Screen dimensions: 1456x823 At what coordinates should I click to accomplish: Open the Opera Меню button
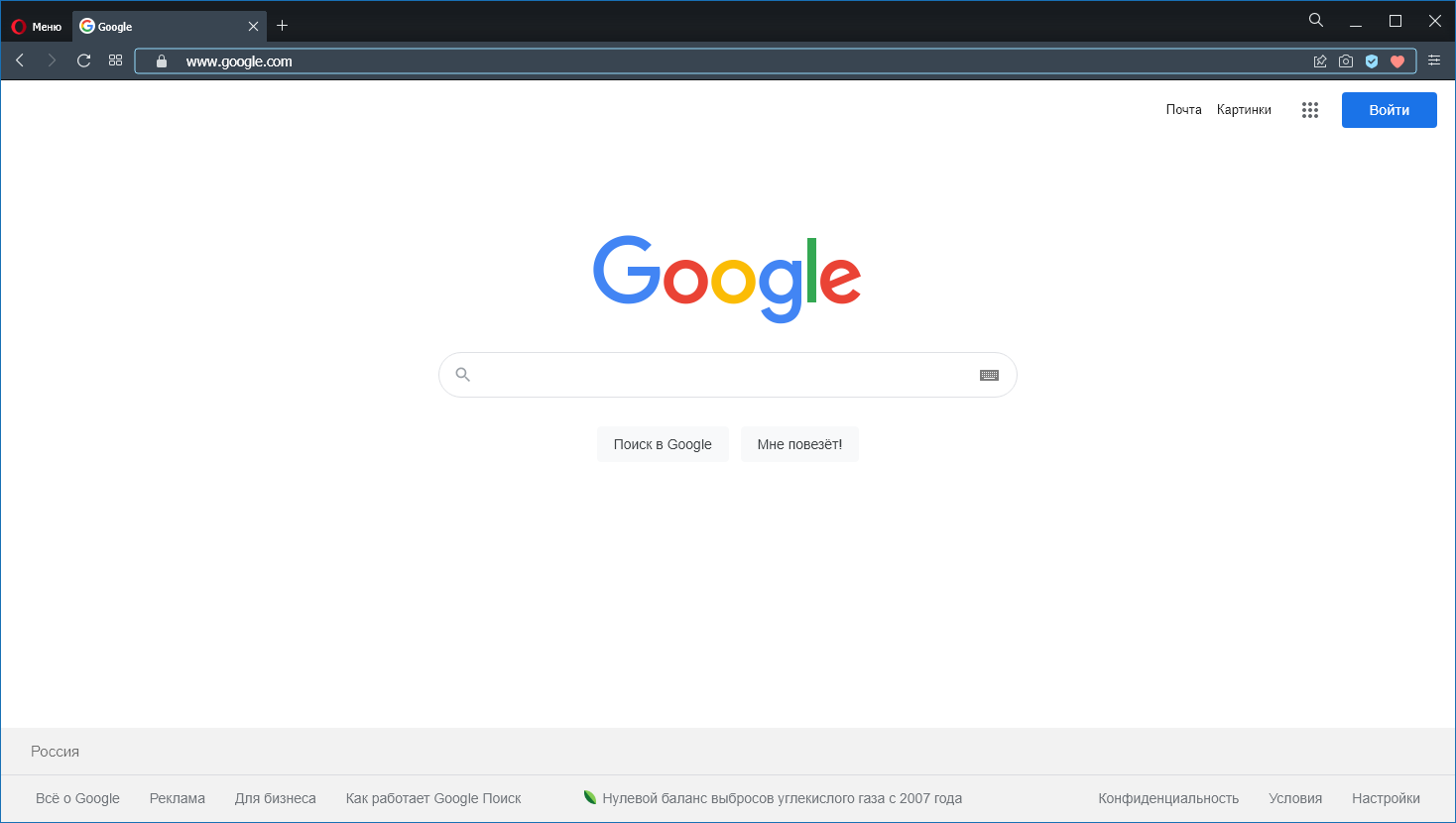37,27
